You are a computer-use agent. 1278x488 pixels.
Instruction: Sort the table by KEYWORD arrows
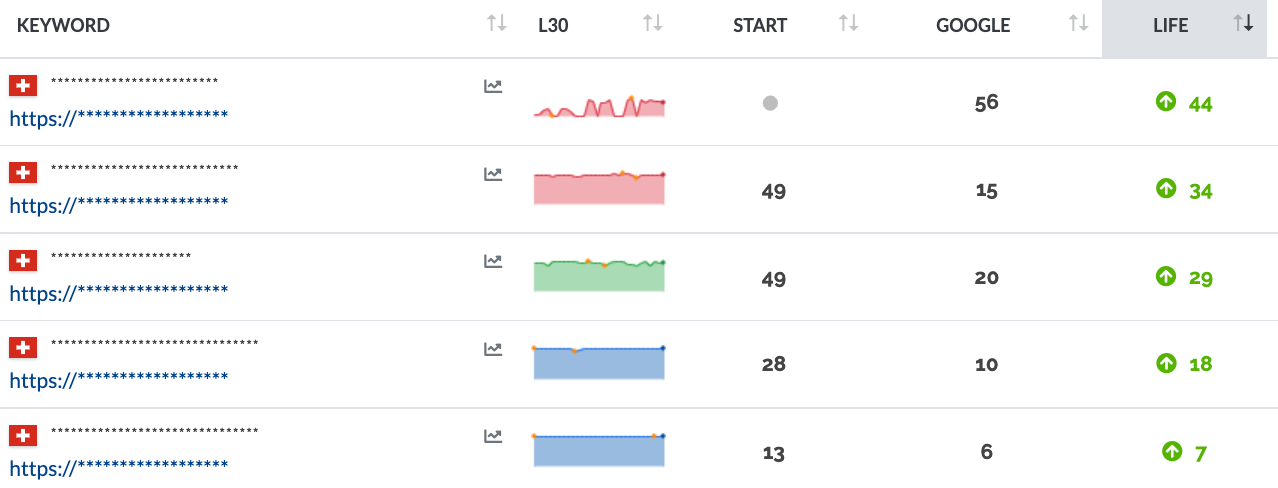click(x=497, y=24)
